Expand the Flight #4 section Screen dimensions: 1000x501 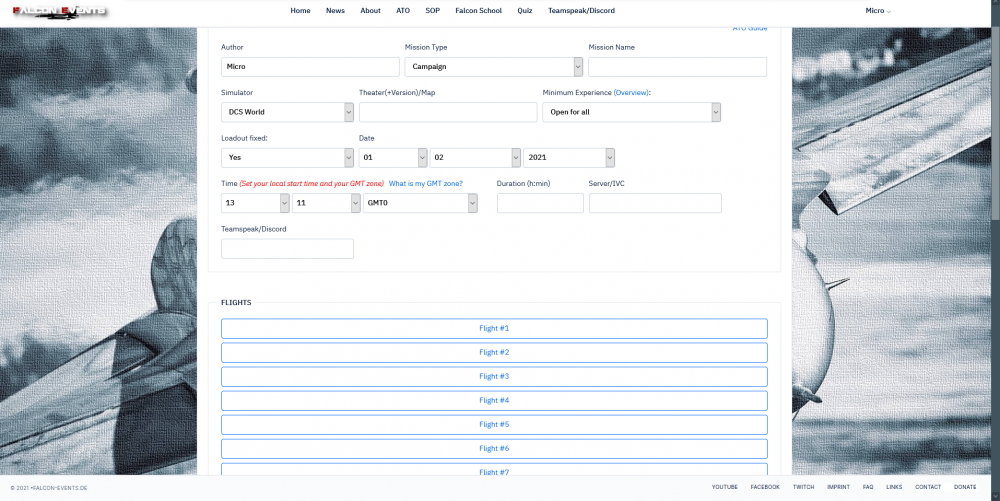click(494, 401)
